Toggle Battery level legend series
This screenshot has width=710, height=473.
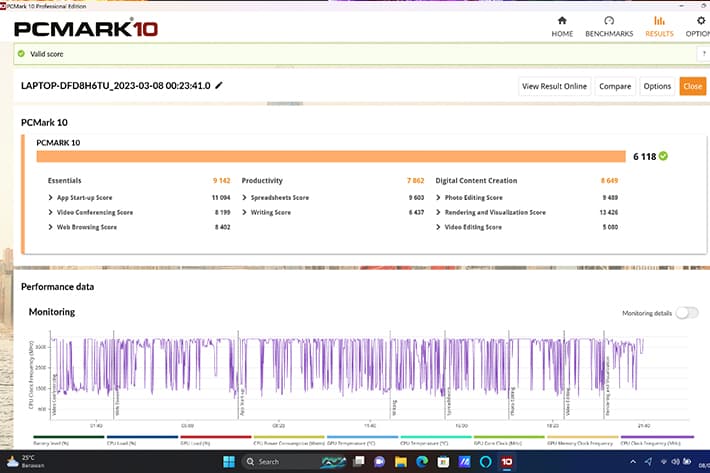68,441
